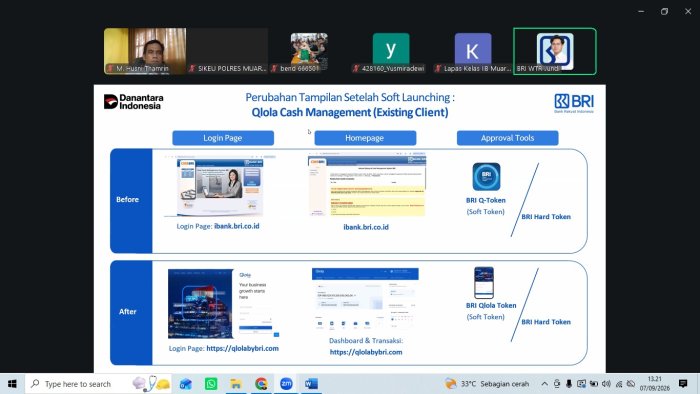Click the Before label on the slide
The width and height of the screenshot is (700, 394).
(x=127, y=199)
